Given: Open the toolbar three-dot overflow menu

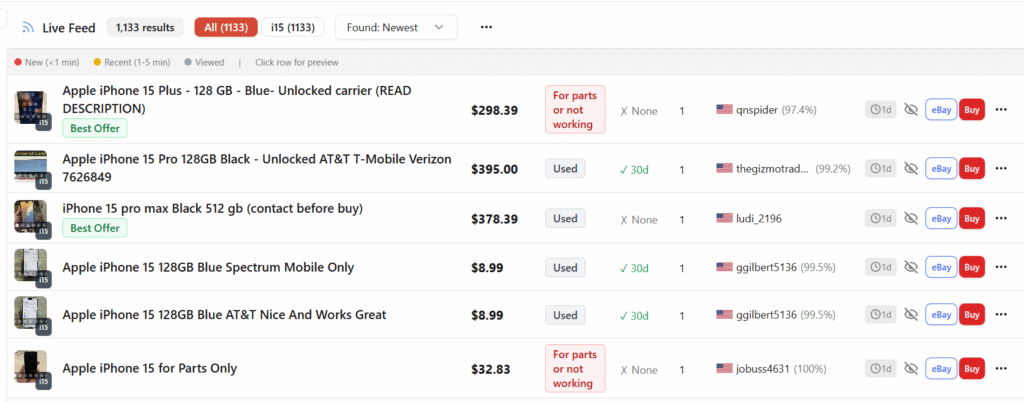Looking at the screenshot, I should click(486, 27).
